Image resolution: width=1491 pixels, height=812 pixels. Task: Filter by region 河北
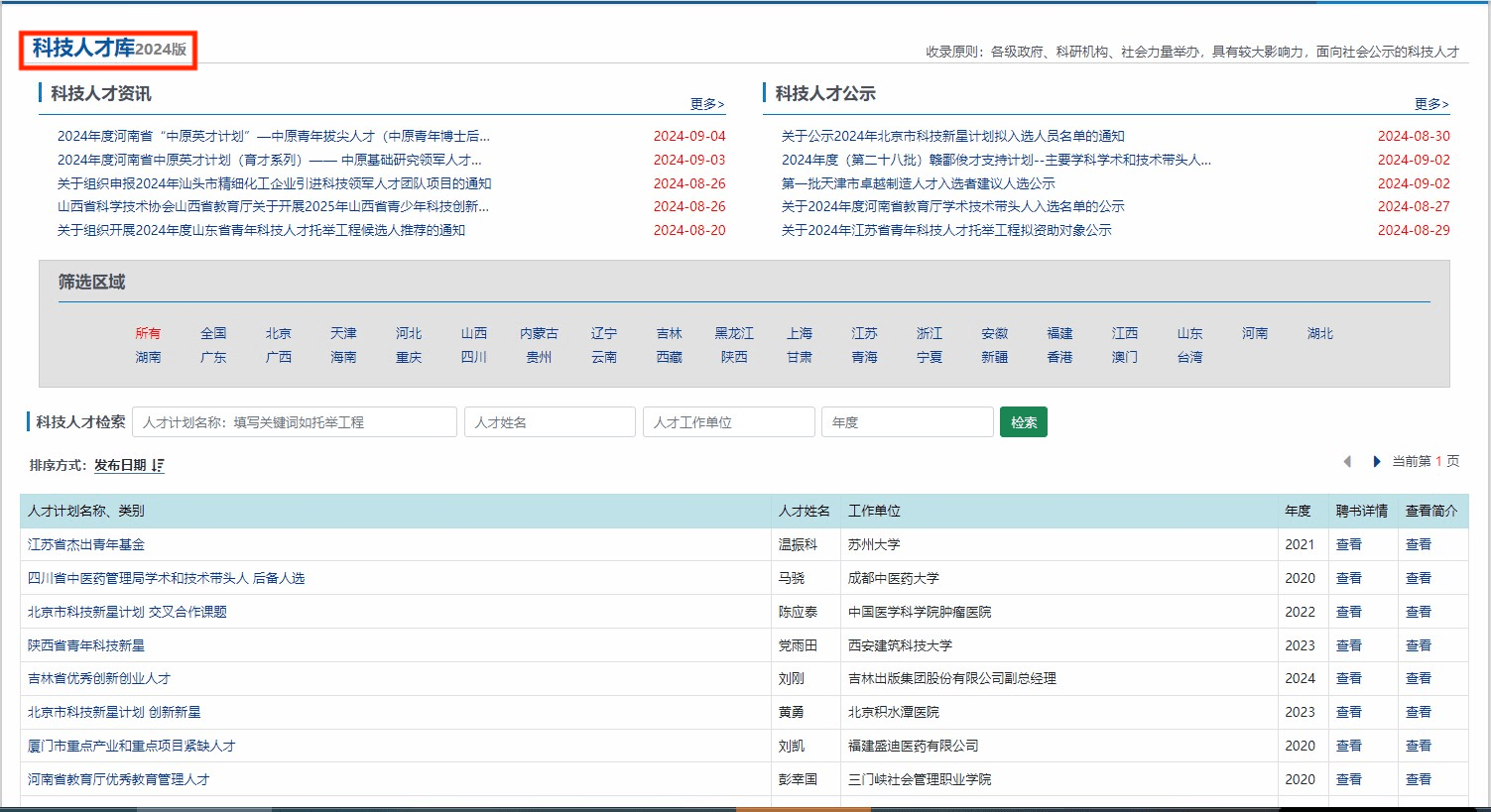tap(409, 333)
